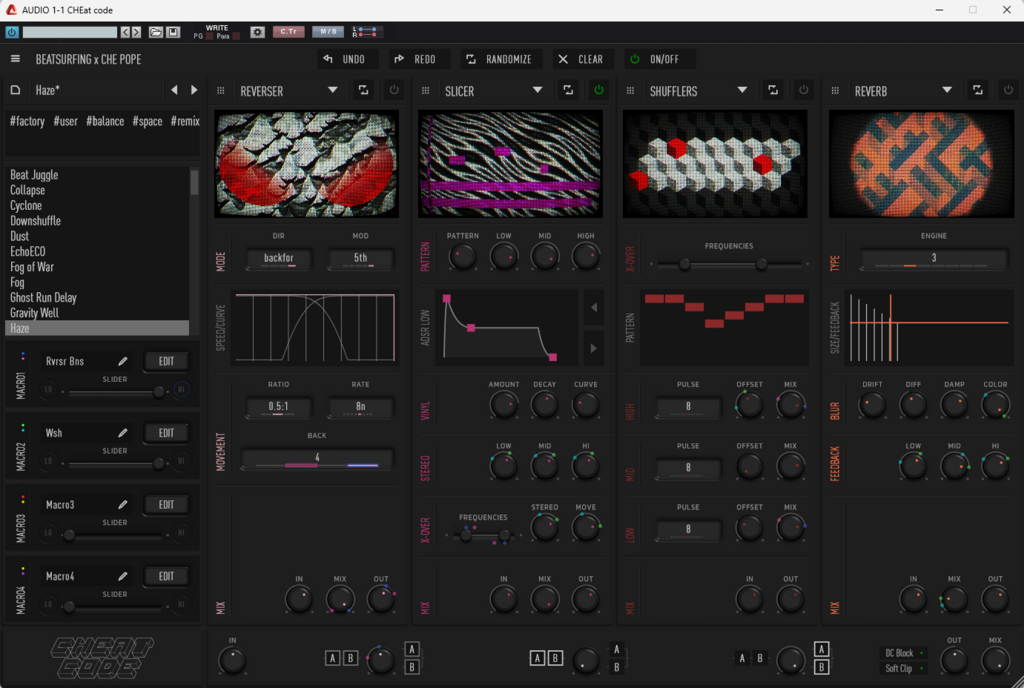Click the pencil icon next to Wsh

122,433
